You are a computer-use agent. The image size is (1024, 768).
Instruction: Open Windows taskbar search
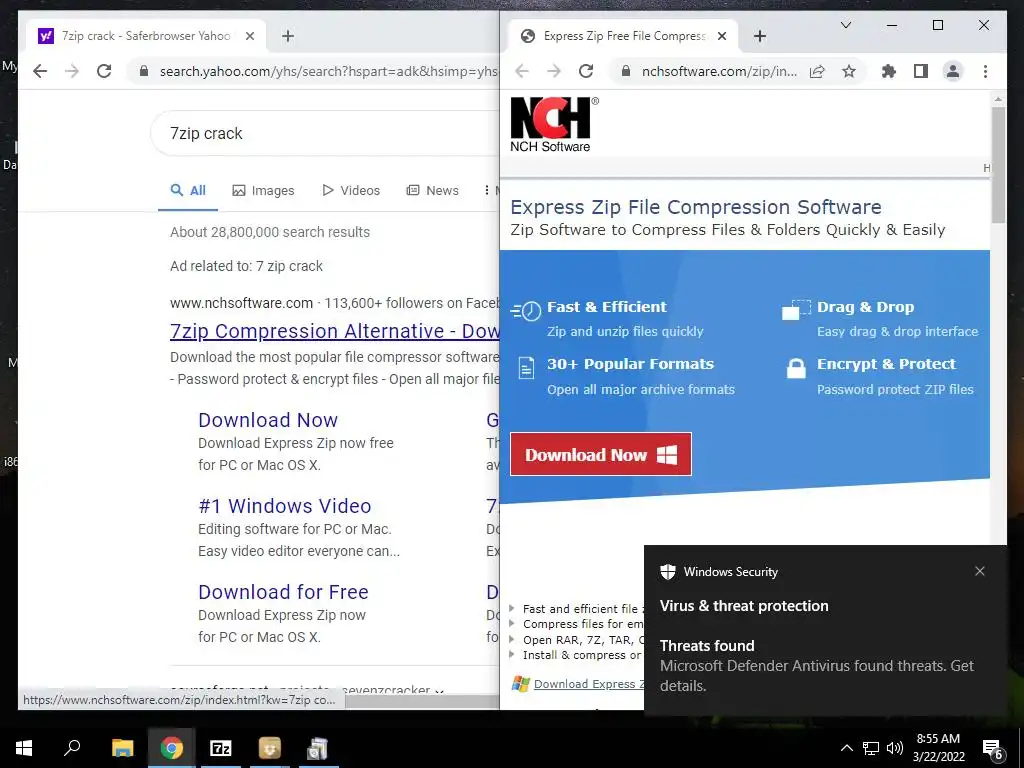click(x=72, y=748)
